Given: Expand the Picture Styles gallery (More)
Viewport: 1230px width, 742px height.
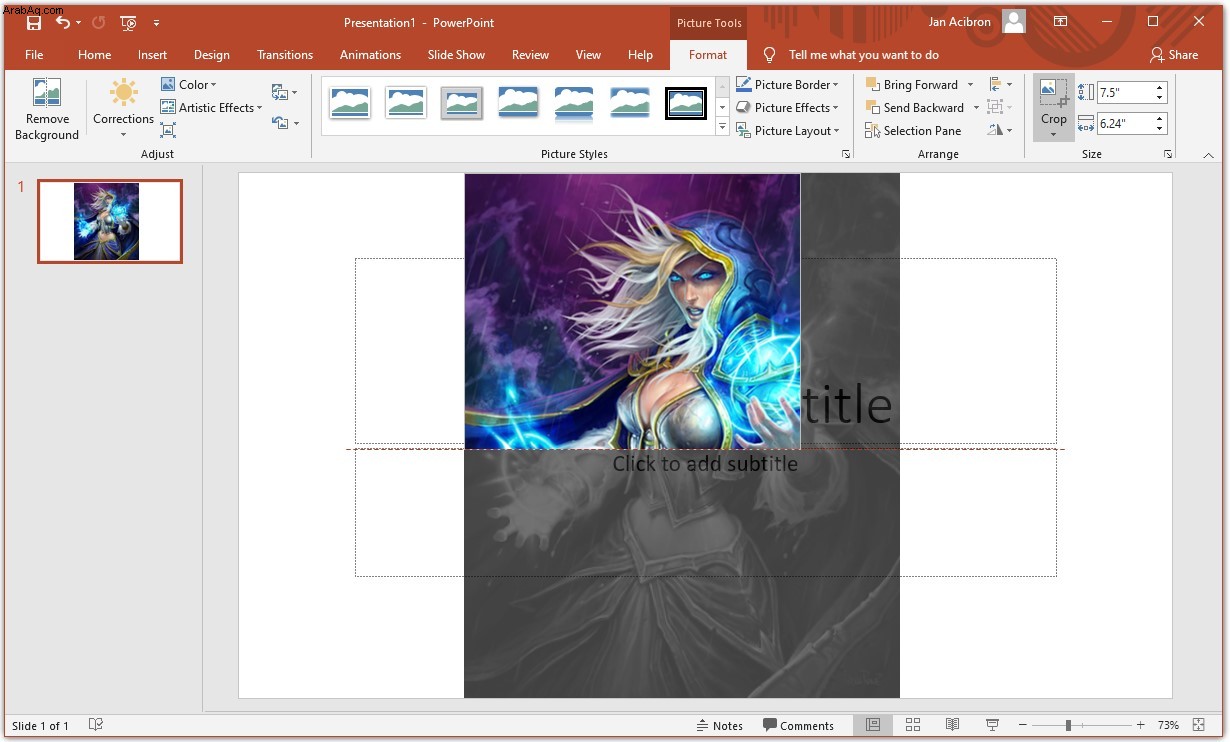Looking at the screenshot, I should pos(722,128).
